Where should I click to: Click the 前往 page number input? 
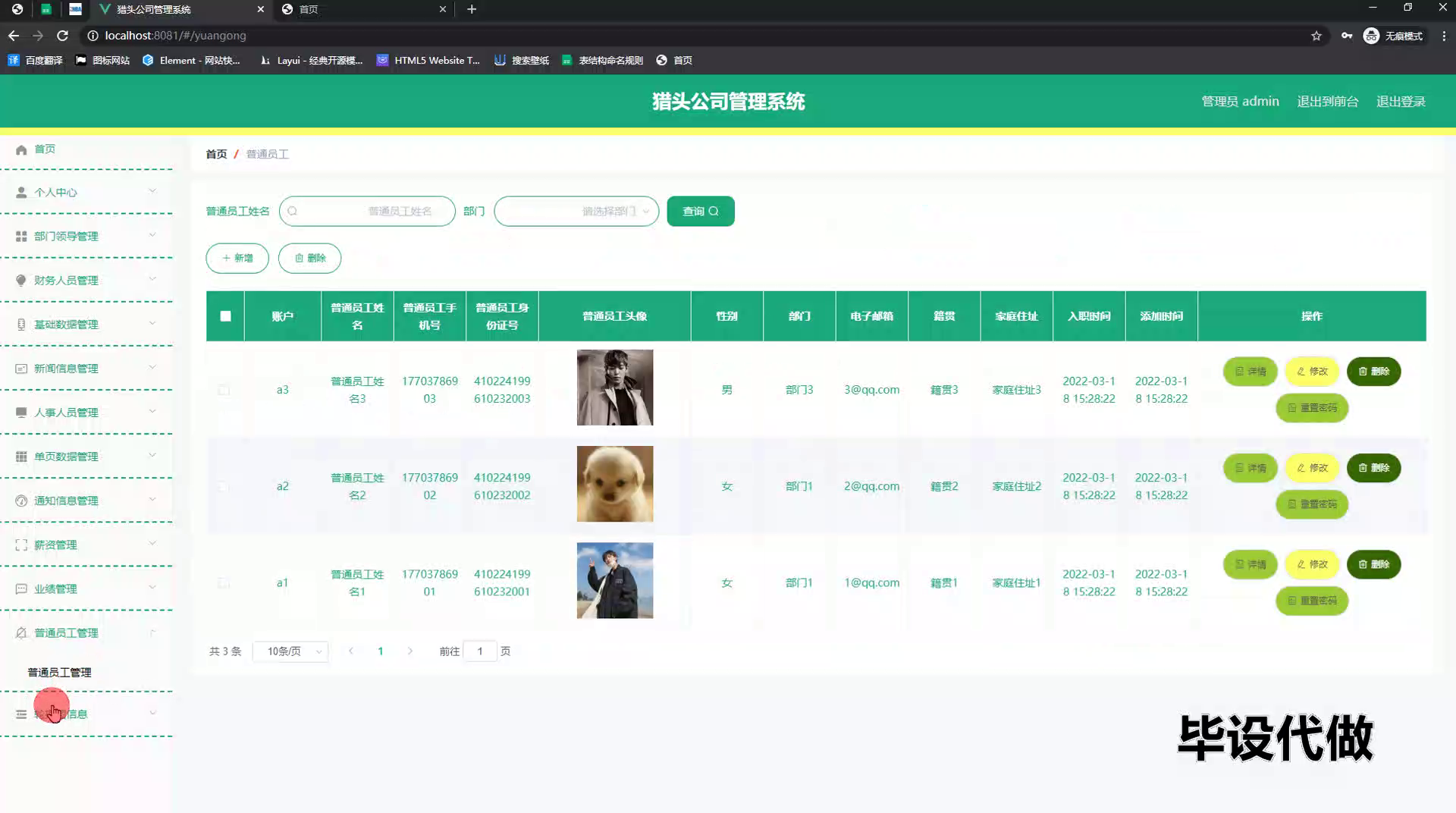479,651
